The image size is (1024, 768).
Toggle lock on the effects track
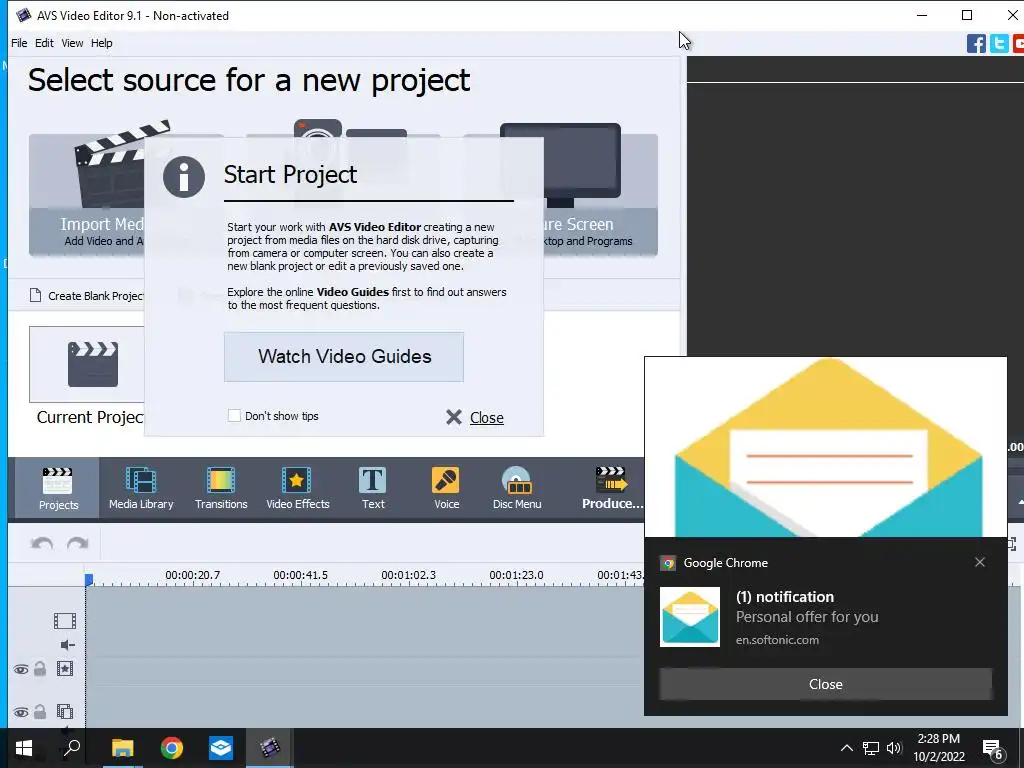click(40, 669)
